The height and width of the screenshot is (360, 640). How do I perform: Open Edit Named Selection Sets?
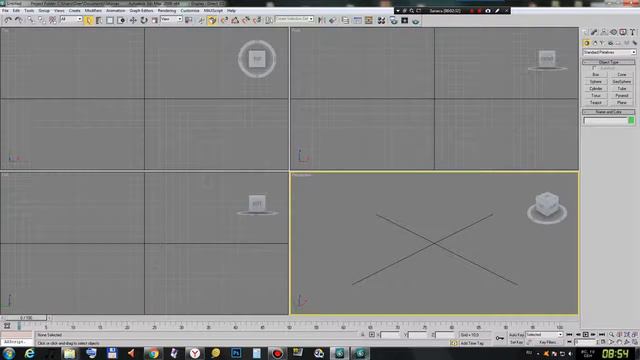click(269, 20)
